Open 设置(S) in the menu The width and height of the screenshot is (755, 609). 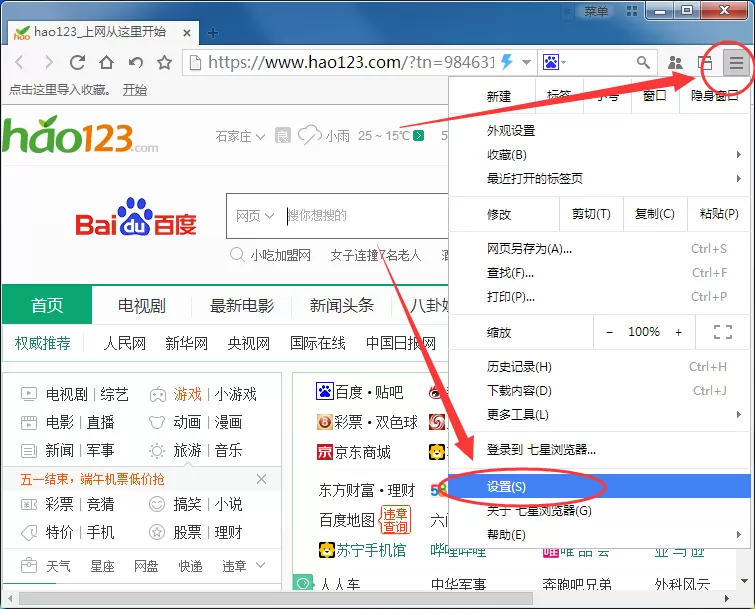tap(599, 486)
